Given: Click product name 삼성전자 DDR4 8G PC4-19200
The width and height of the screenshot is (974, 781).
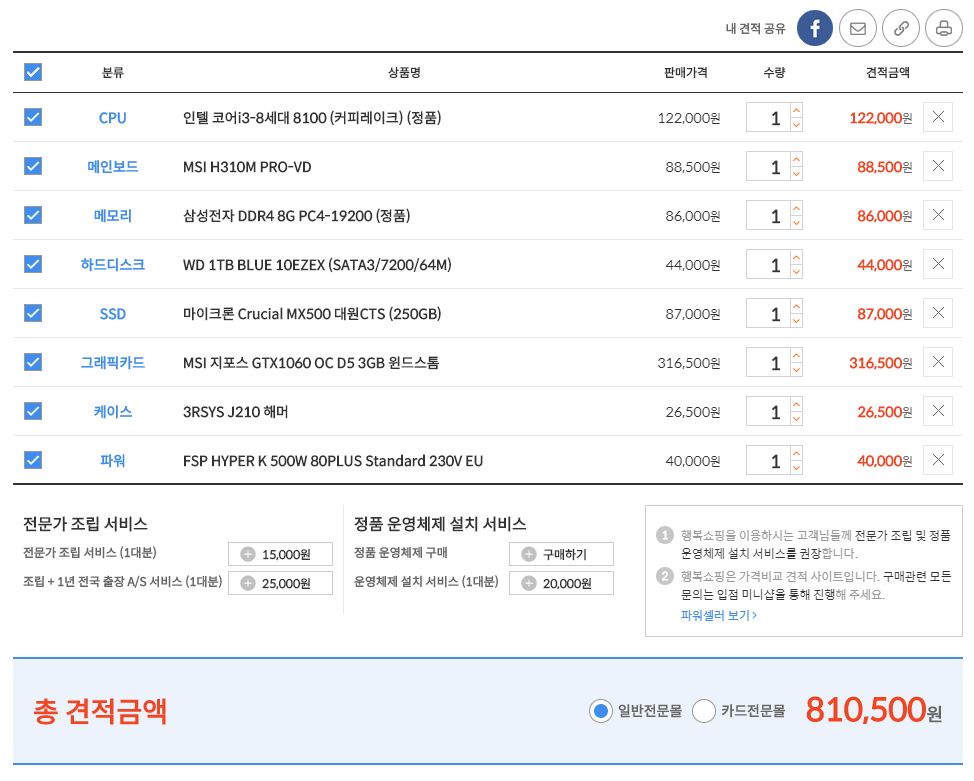Looking at the screenshot, I should click(x=296, y=216).
